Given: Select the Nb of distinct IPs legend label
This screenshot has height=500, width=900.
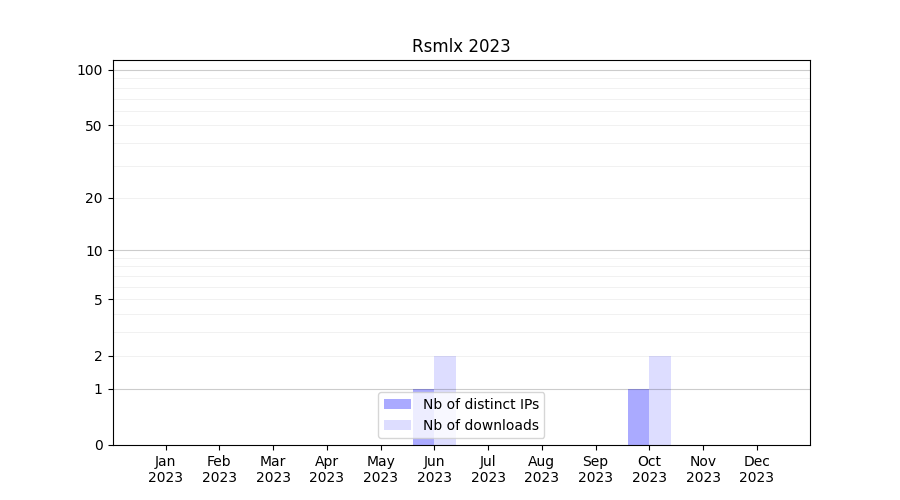Looking at the screenshot, I should coord(481,404).
